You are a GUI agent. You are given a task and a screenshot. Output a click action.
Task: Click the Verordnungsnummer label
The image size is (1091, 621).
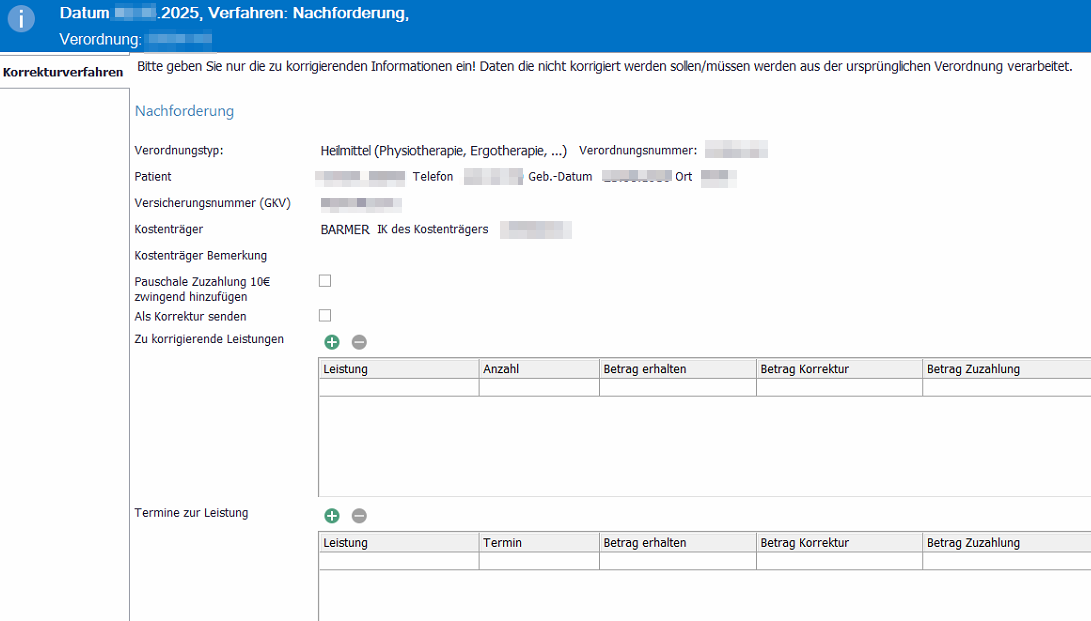pyautogui.click(x=638, y=150)
